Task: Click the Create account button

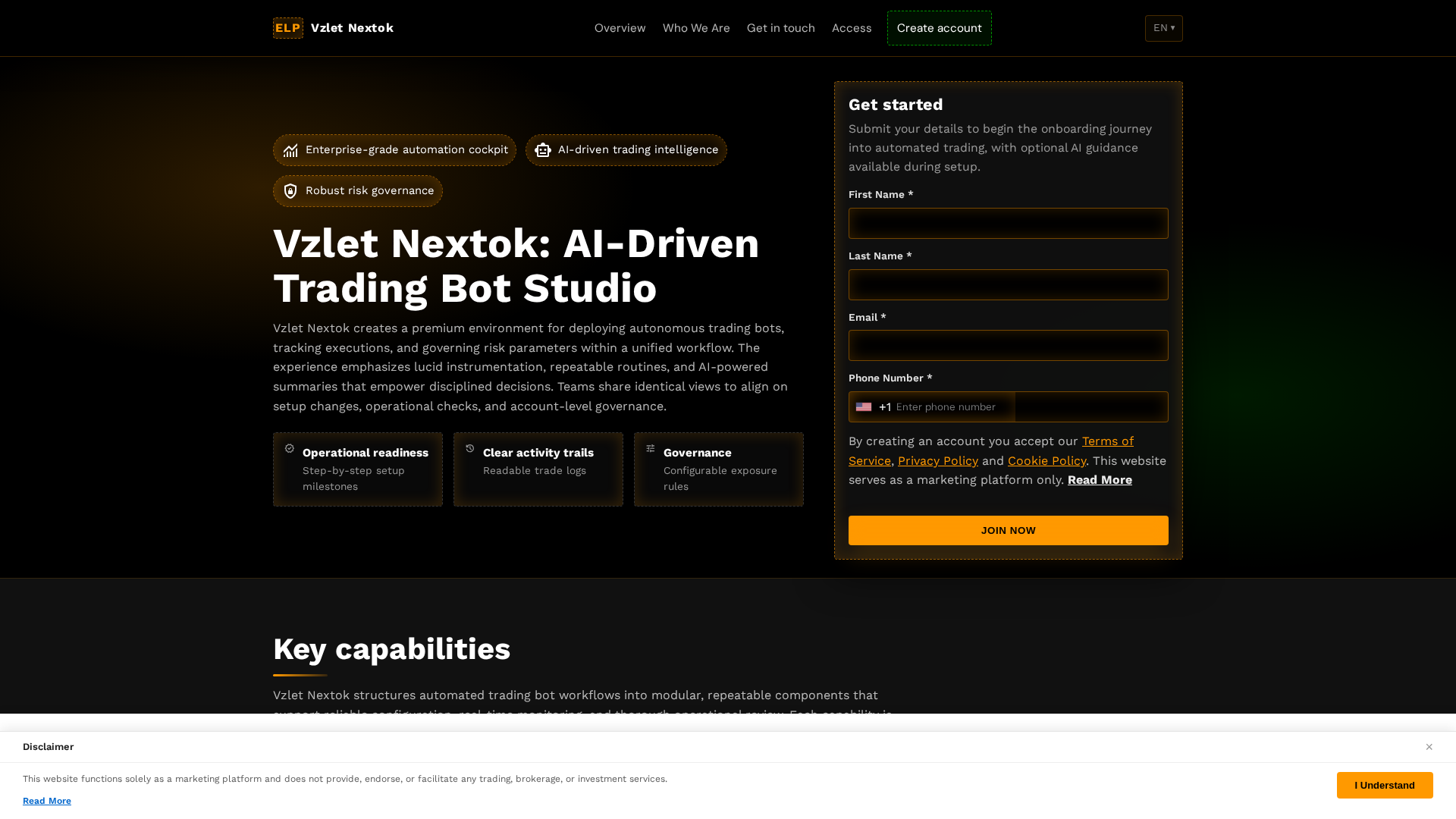Action: coord(940,28)
